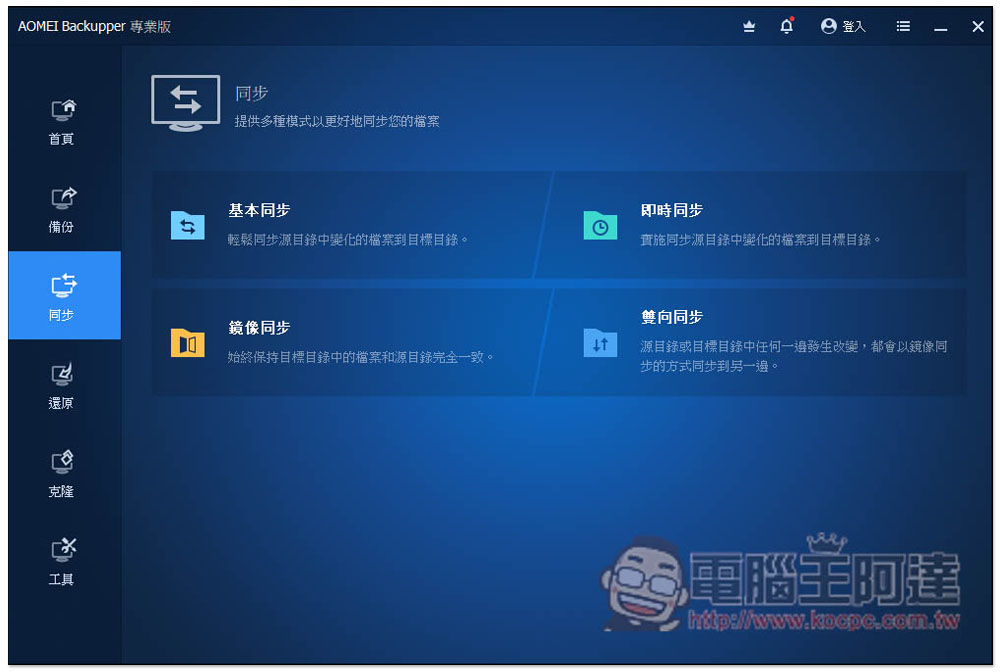Click the 登入 login button
The height and width of the screenshot is (672, 1000).
[x=843, y=27]
